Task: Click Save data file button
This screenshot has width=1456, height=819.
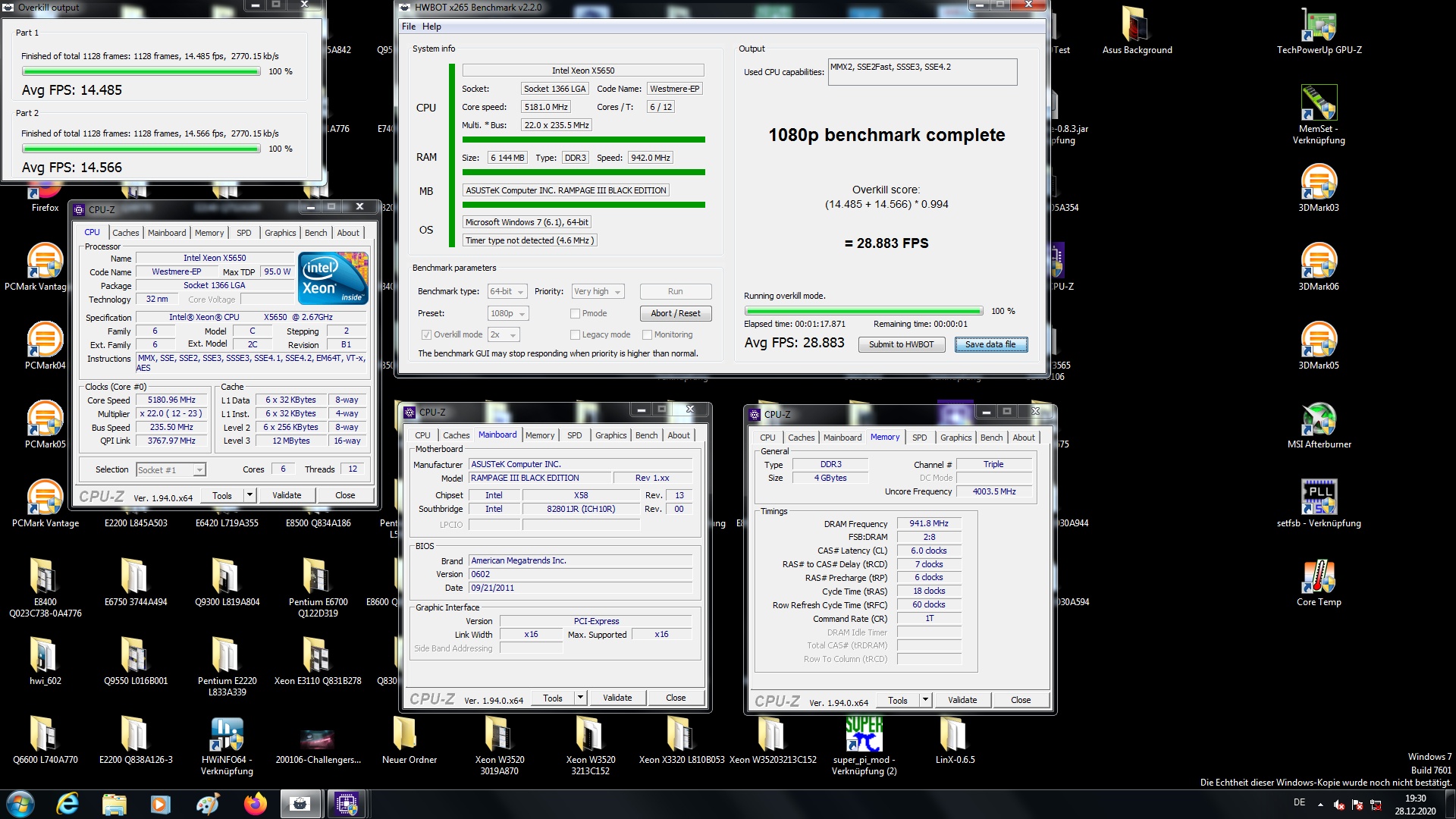Action: coord(990,344)
